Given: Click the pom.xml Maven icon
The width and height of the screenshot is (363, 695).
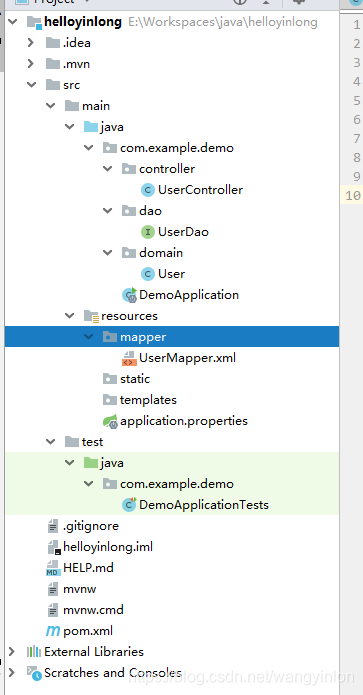Looking at the screenshot, I should coord(53,631).
